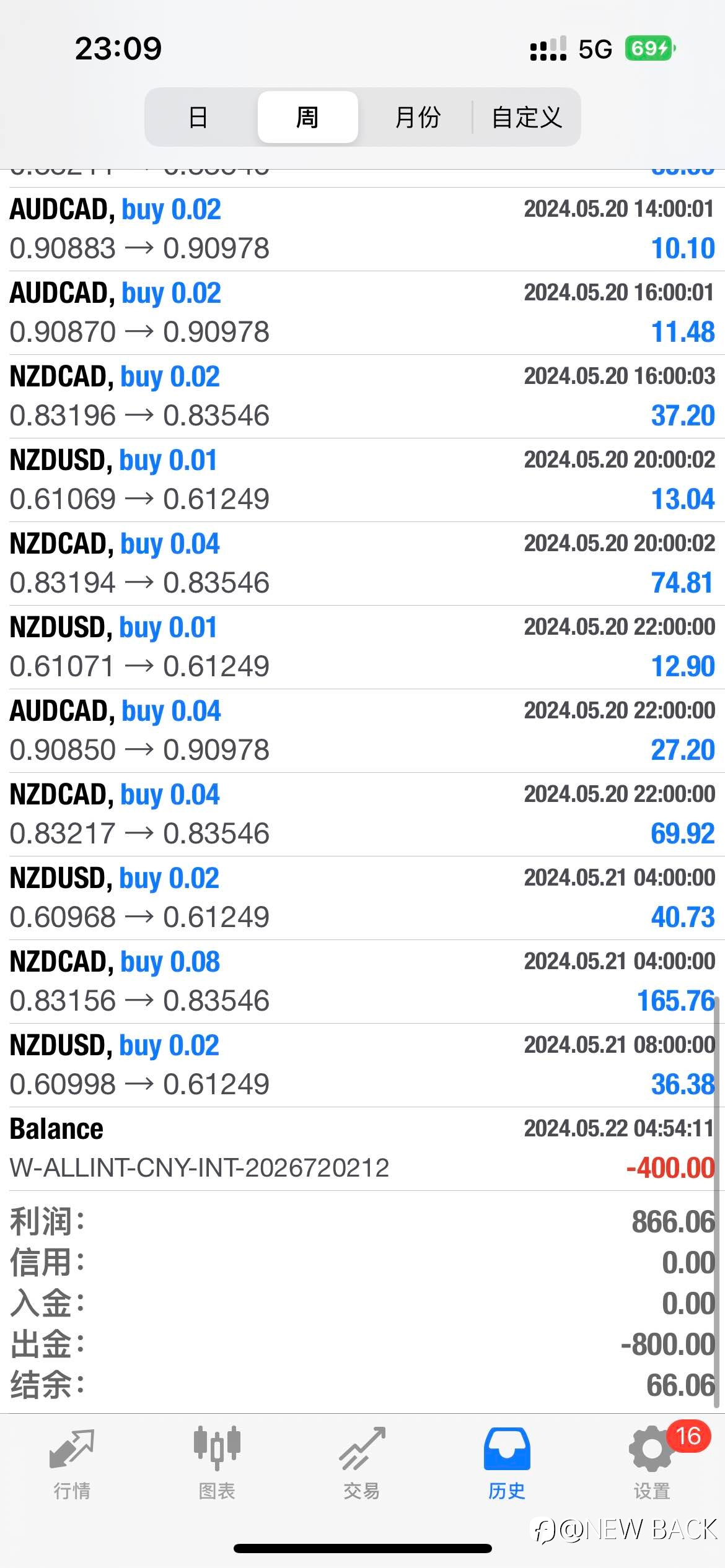The image size is (725, 1568).
Task: Tap the green battery indicator
Action: 649,48
